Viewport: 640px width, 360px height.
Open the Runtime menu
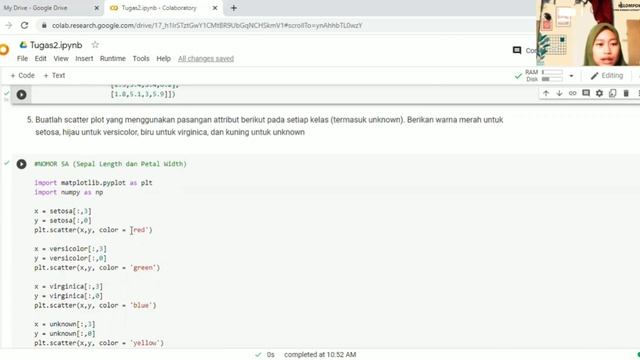coord(113,59)
